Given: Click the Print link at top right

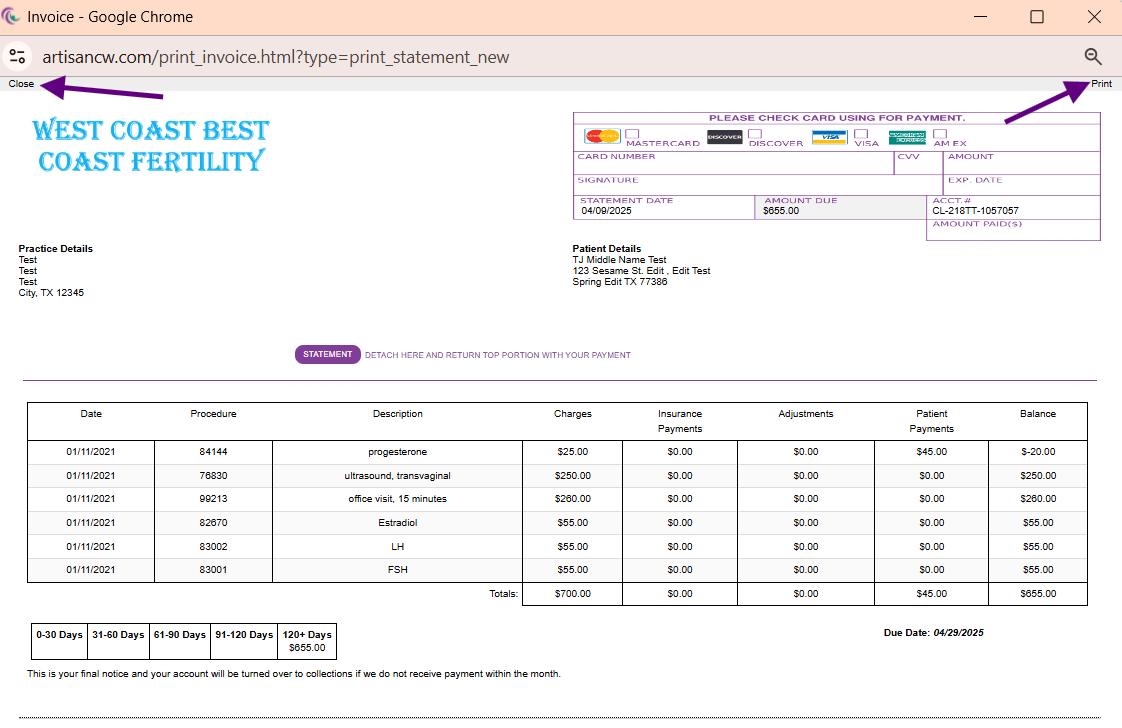Looking at the screenshot, I should (x=1101, y=84).
